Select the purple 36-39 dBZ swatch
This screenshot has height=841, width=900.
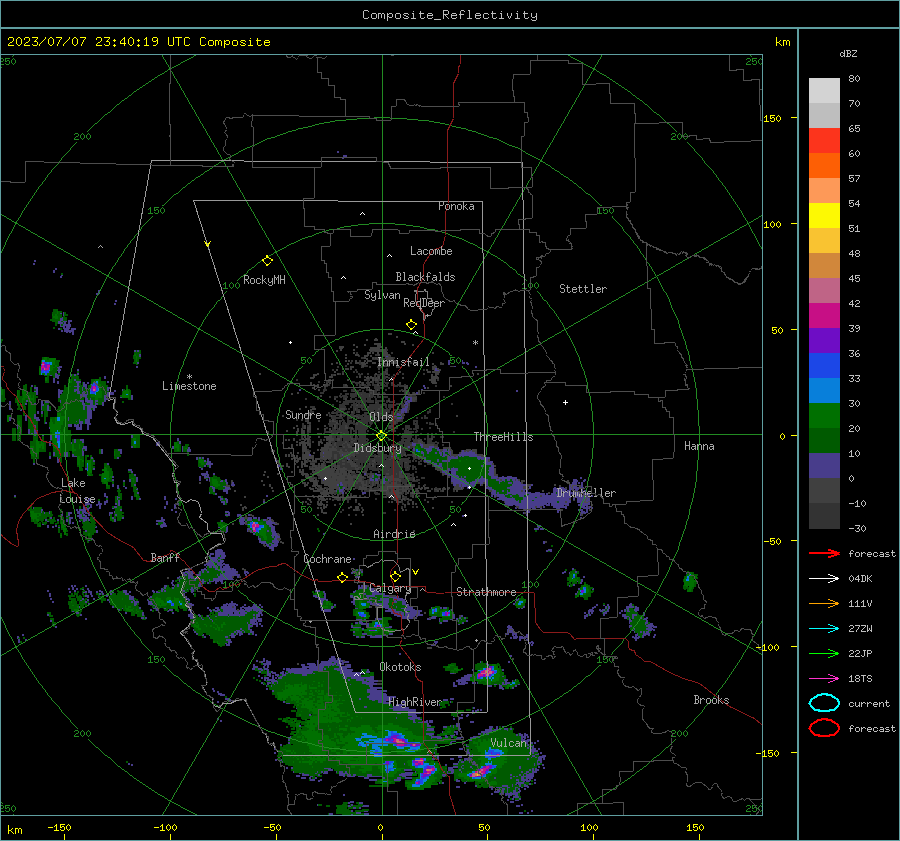[824, 340]
